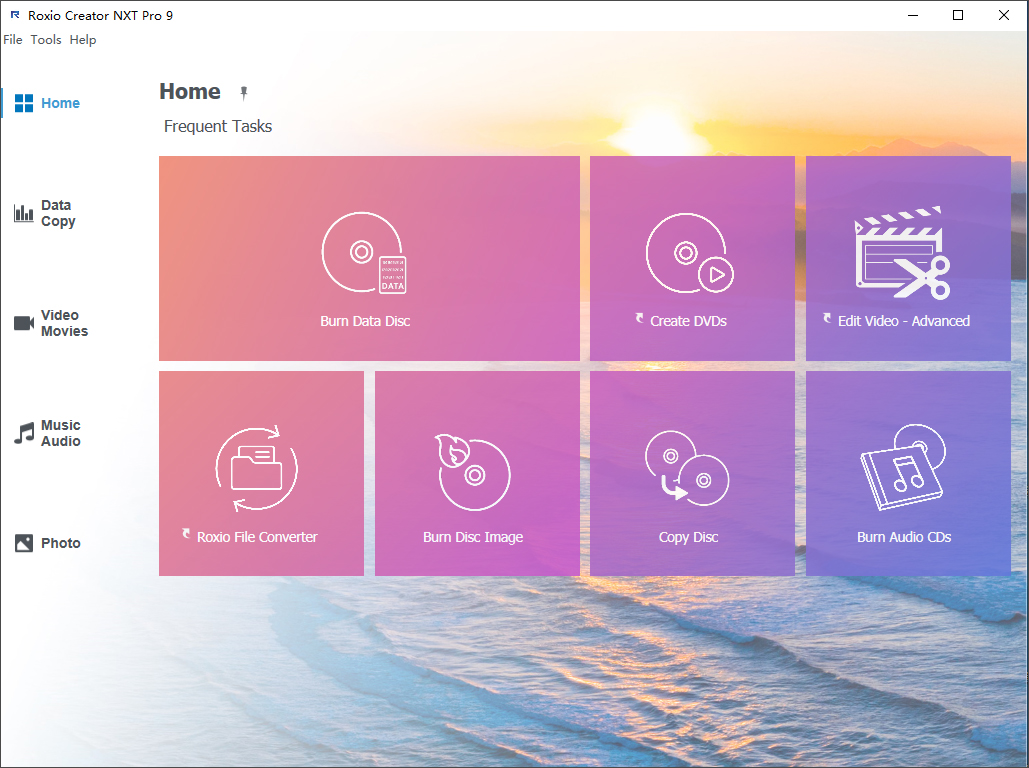1029x768 pixels.
Task: Click the Photo picture icon
Action: [x=24, y=543]
